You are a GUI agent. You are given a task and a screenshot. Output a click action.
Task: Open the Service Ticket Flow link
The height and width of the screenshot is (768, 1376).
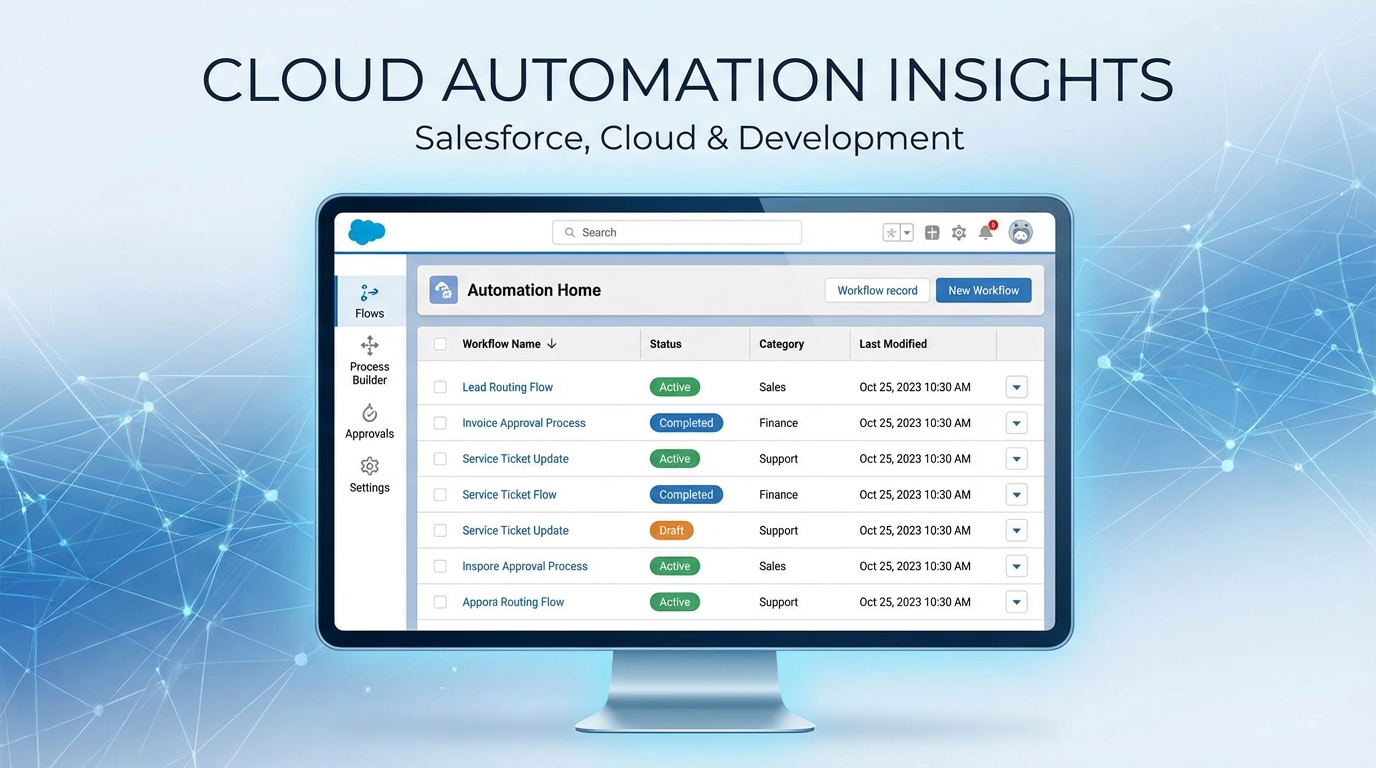point(509,495)
